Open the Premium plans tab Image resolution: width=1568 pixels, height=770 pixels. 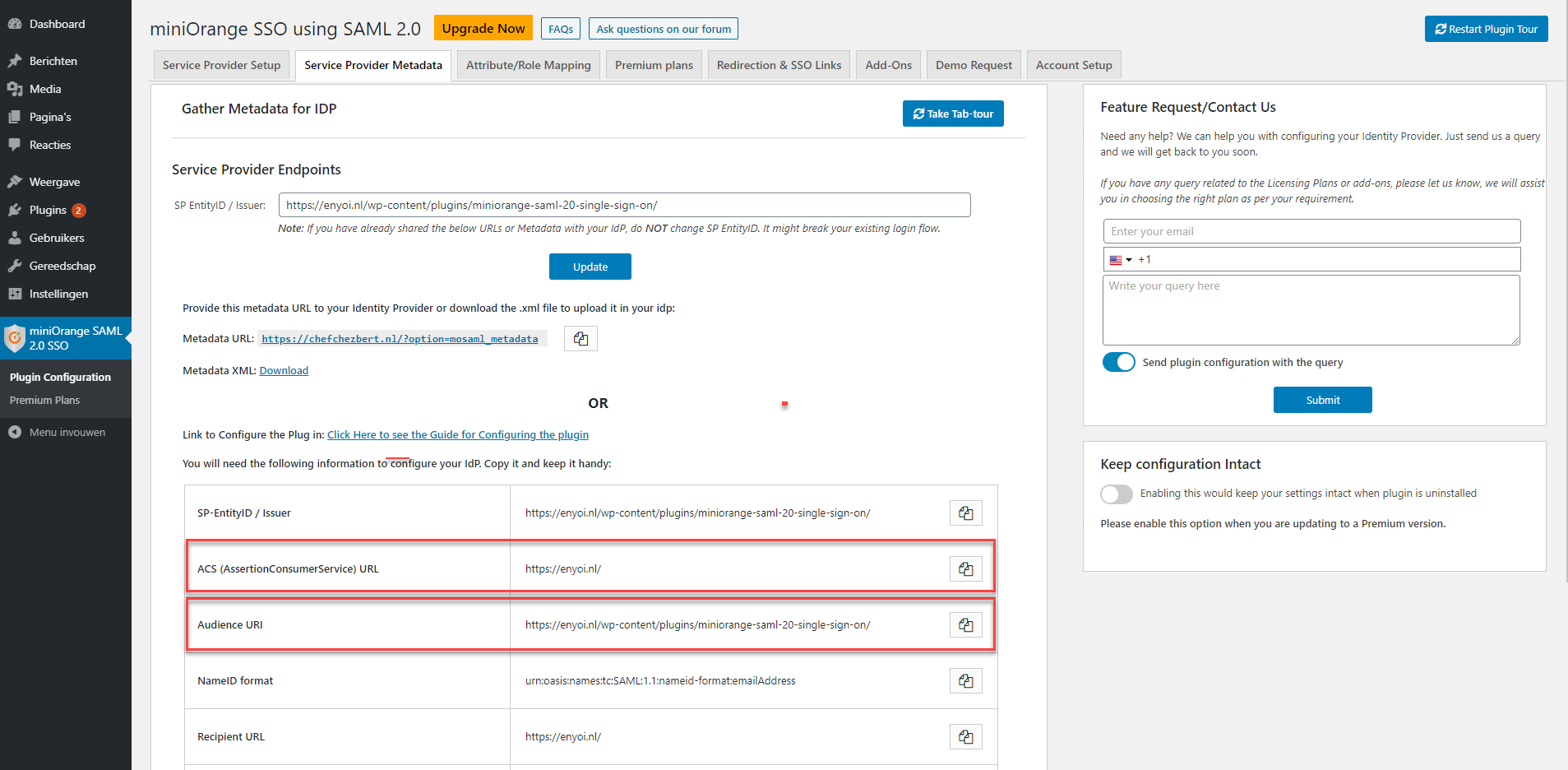pyautogui.click(x=654, y=65)
